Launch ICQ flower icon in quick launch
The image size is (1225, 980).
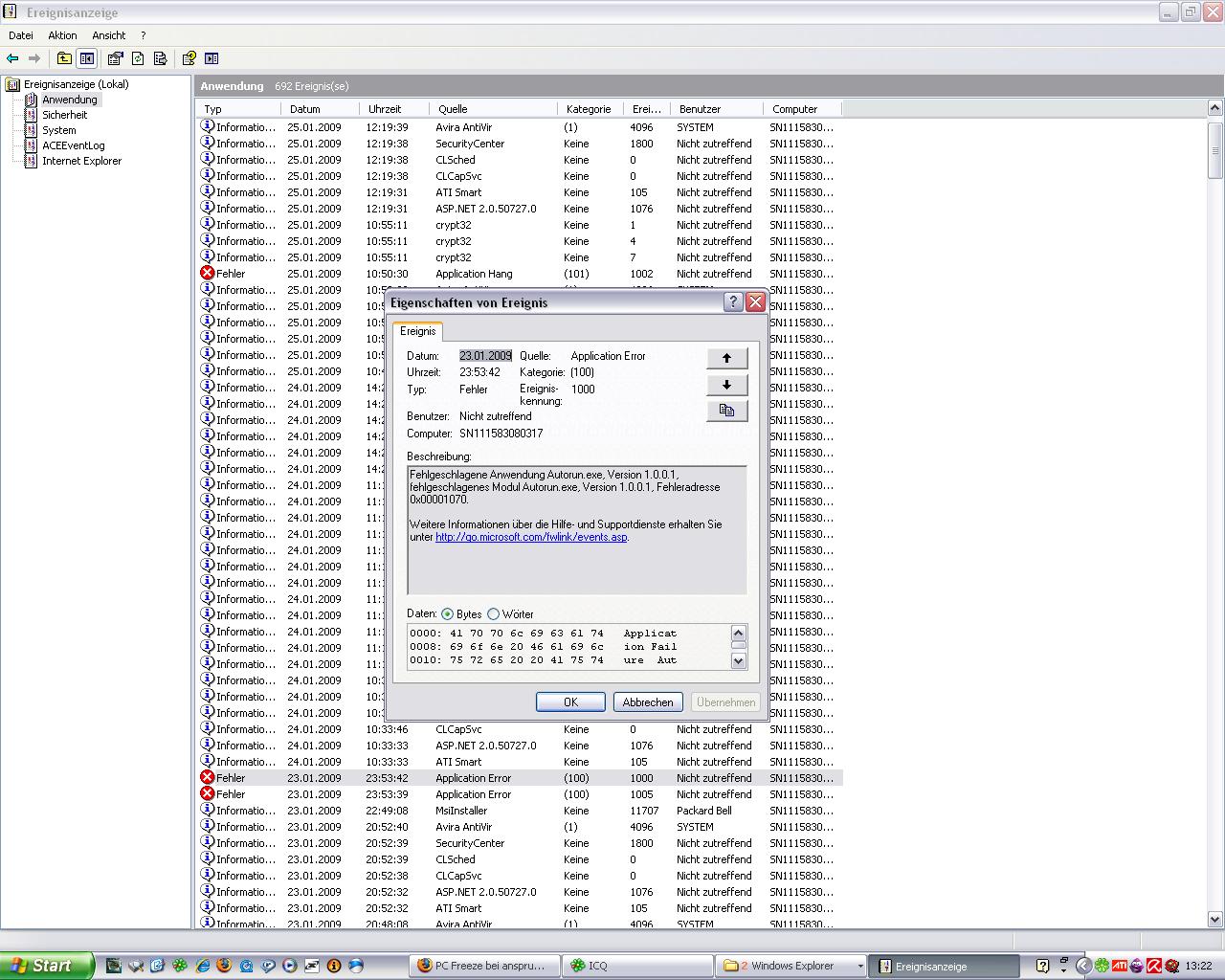pos(180,966)
